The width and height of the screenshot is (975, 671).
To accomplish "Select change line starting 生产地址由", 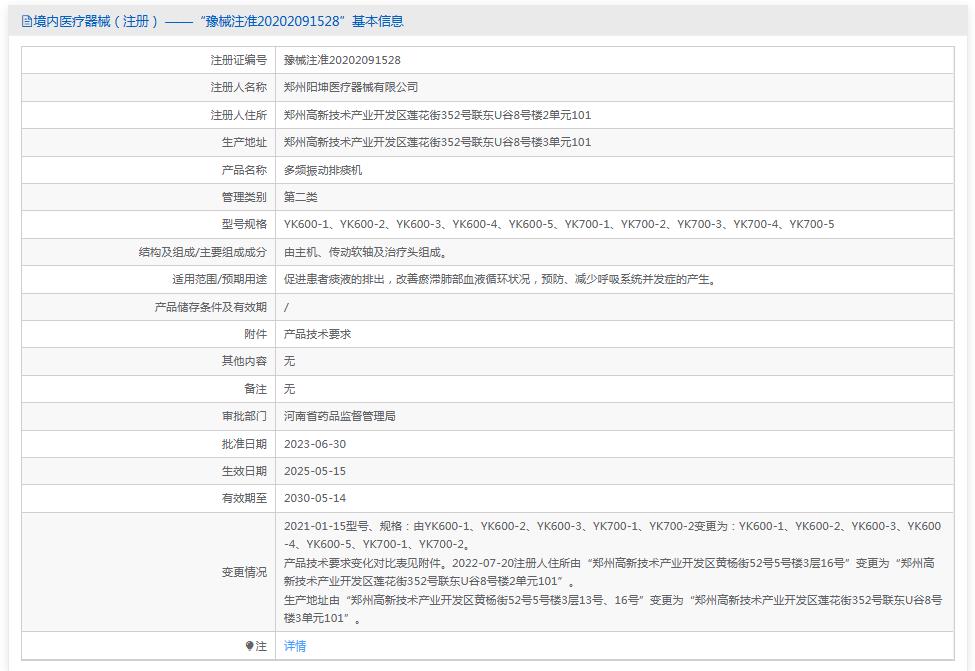I will [x=612, y=609].
